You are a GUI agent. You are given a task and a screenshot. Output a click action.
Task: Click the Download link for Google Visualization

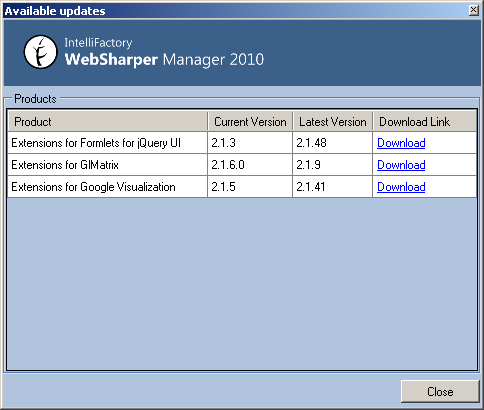[x=401, y=187]
